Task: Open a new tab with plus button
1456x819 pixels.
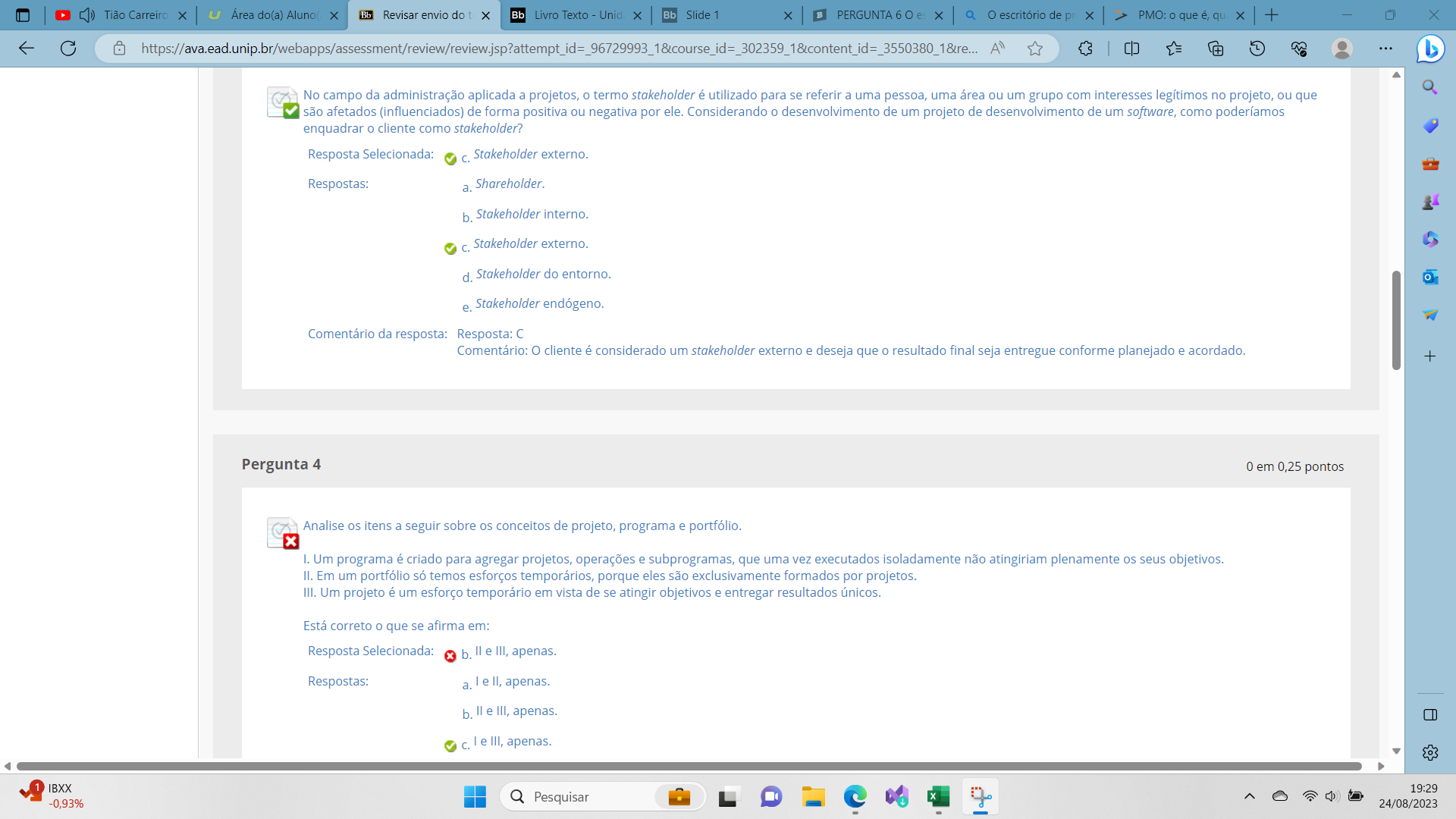Action: (x=1272, y=15)
